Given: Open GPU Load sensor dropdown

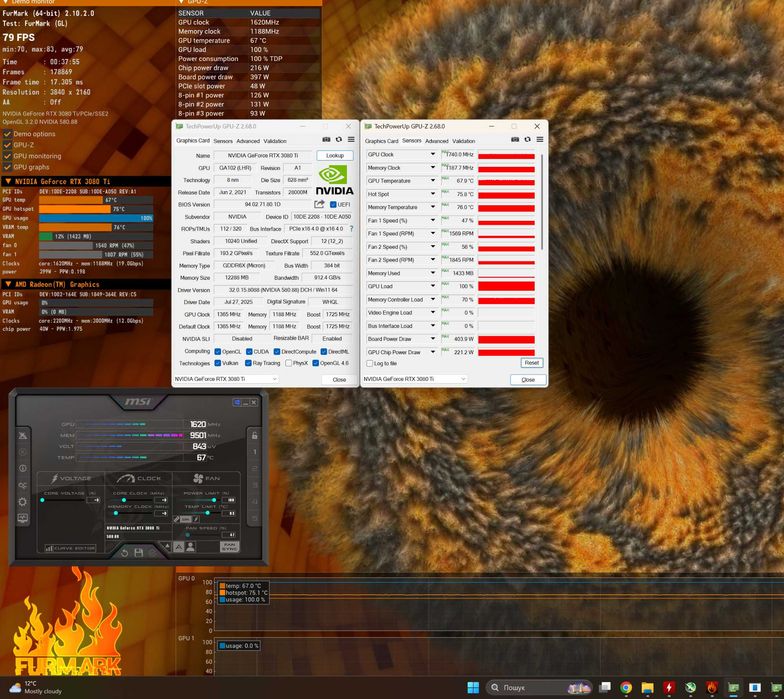Looking at the screenshot, I should tap(432, 286).
